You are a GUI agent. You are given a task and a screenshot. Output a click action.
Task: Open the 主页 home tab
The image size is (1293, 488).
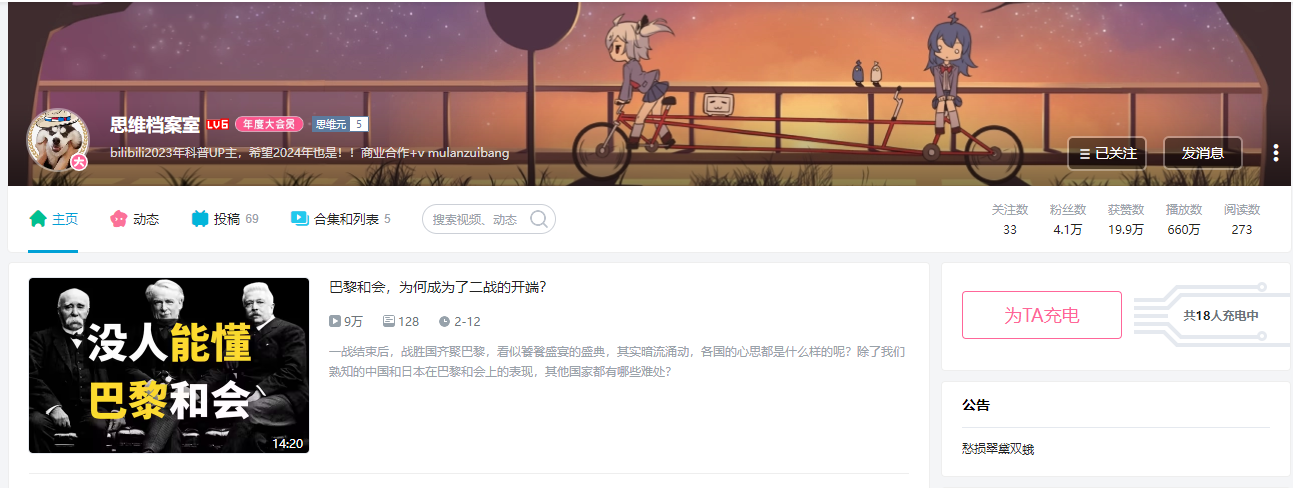(53, 219)
